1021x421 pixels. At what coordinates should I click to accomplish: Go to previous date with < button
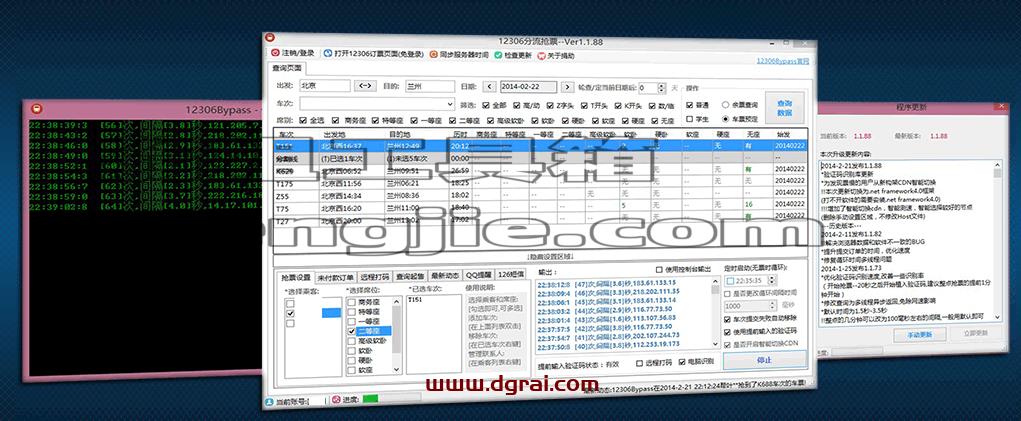click(x=490, y=87)
